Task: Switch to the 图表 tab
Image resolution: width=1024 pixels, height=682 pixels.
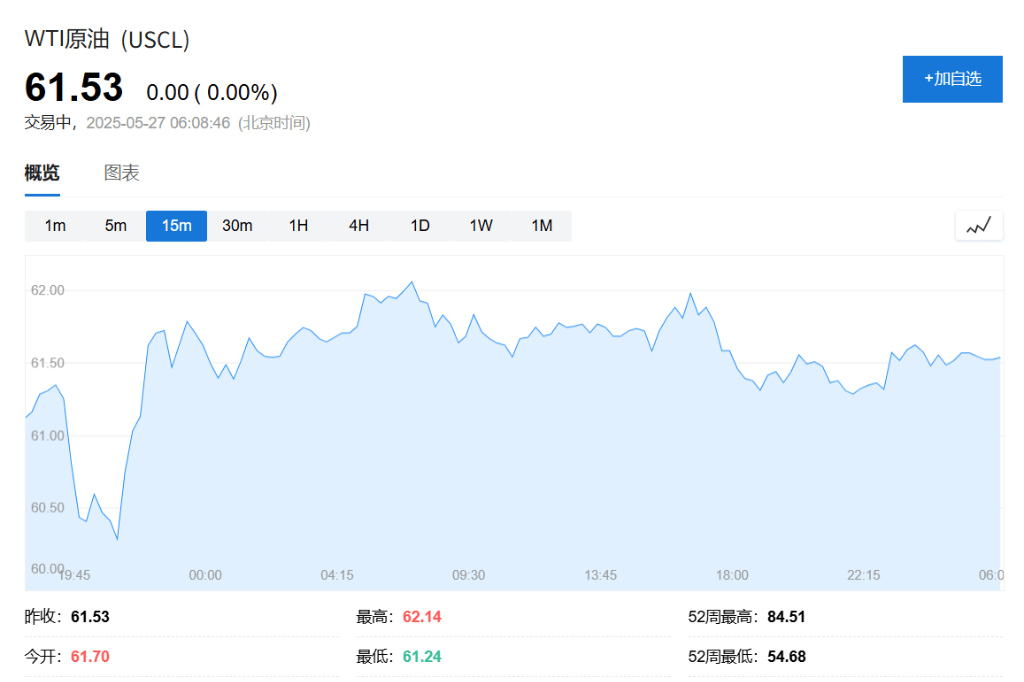Action: [121, 173]
